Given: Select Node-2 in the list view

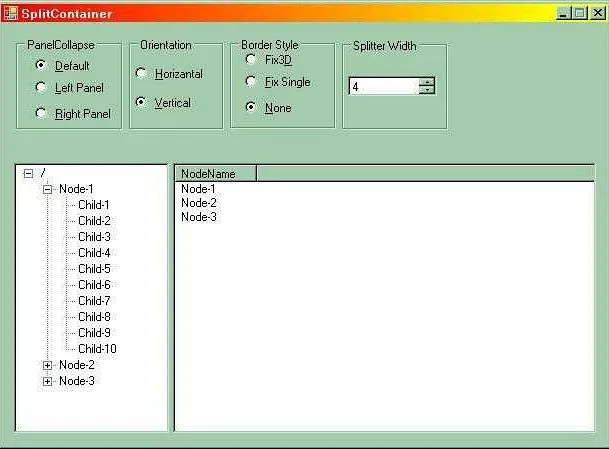Looking at the screenshot, I should pos(198,203).
